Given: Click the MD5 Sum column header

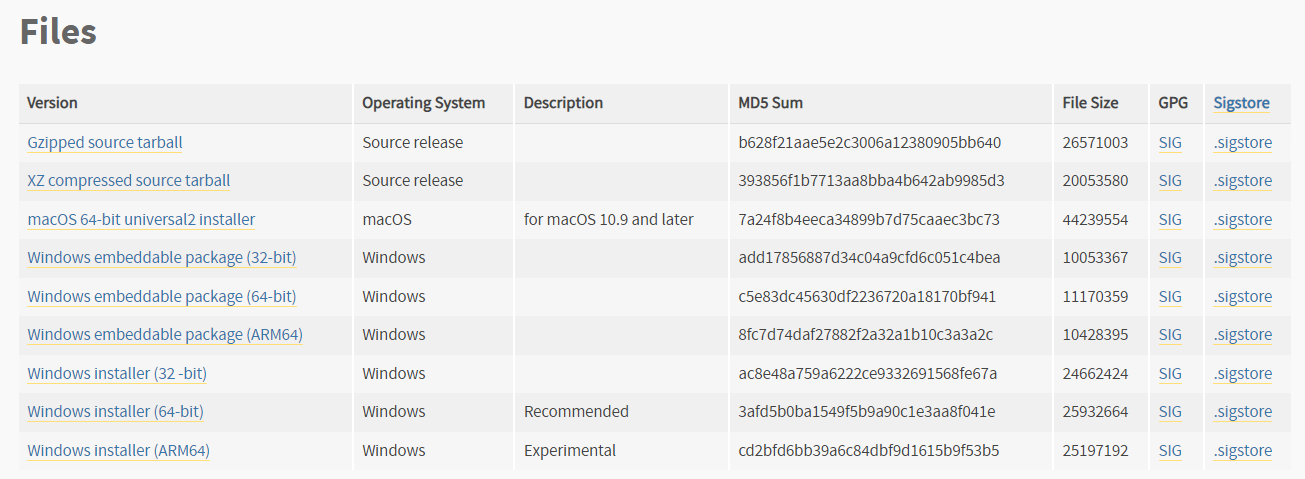Looking at the screenshot, I should pos(771,103).
